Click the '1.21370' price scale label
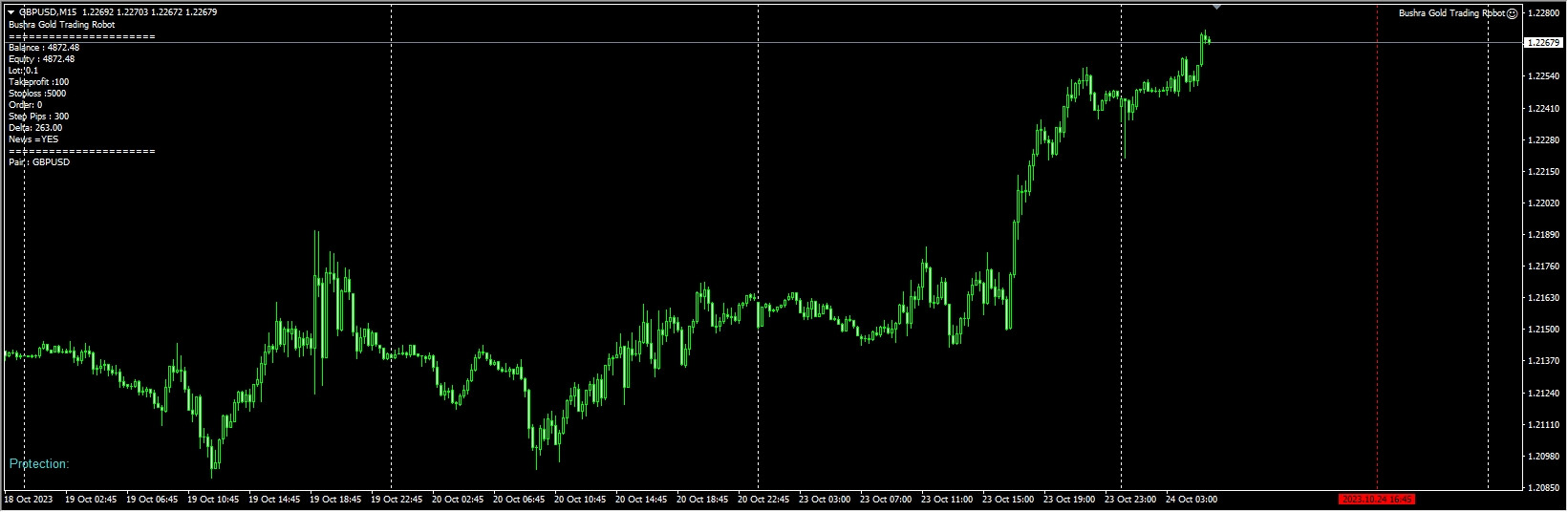Screen dimensions: 1568x512 tap(1543, 361)
